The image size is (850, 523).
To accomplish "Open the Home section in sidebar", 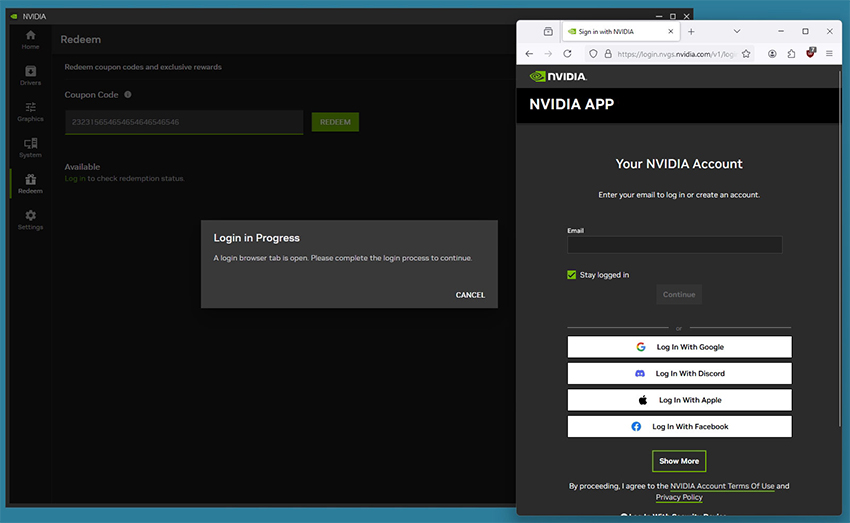I will click(30, 40).
